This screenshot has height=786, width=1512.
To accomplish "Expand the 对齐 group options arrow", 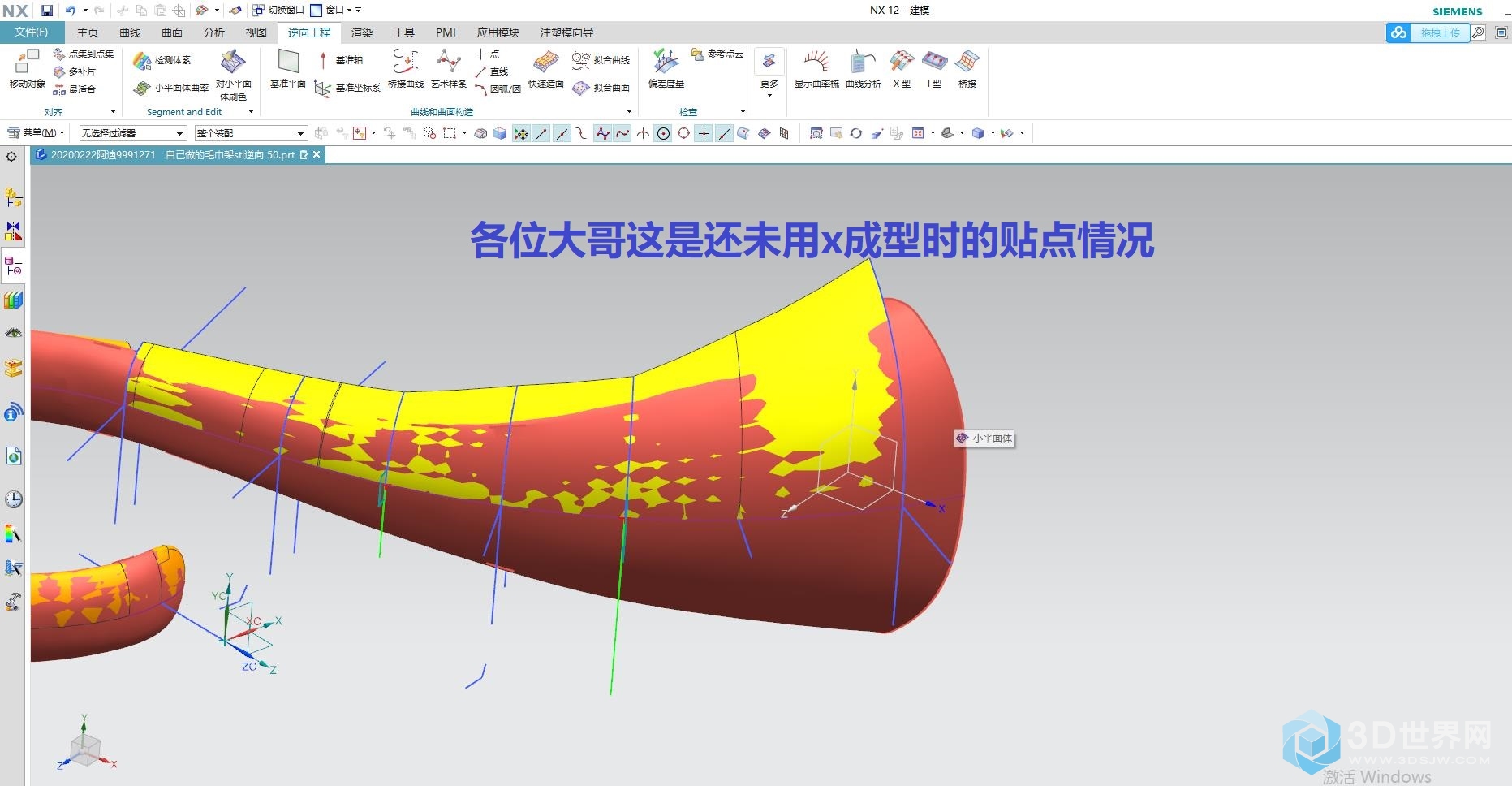I will click(x=113, y=112).
